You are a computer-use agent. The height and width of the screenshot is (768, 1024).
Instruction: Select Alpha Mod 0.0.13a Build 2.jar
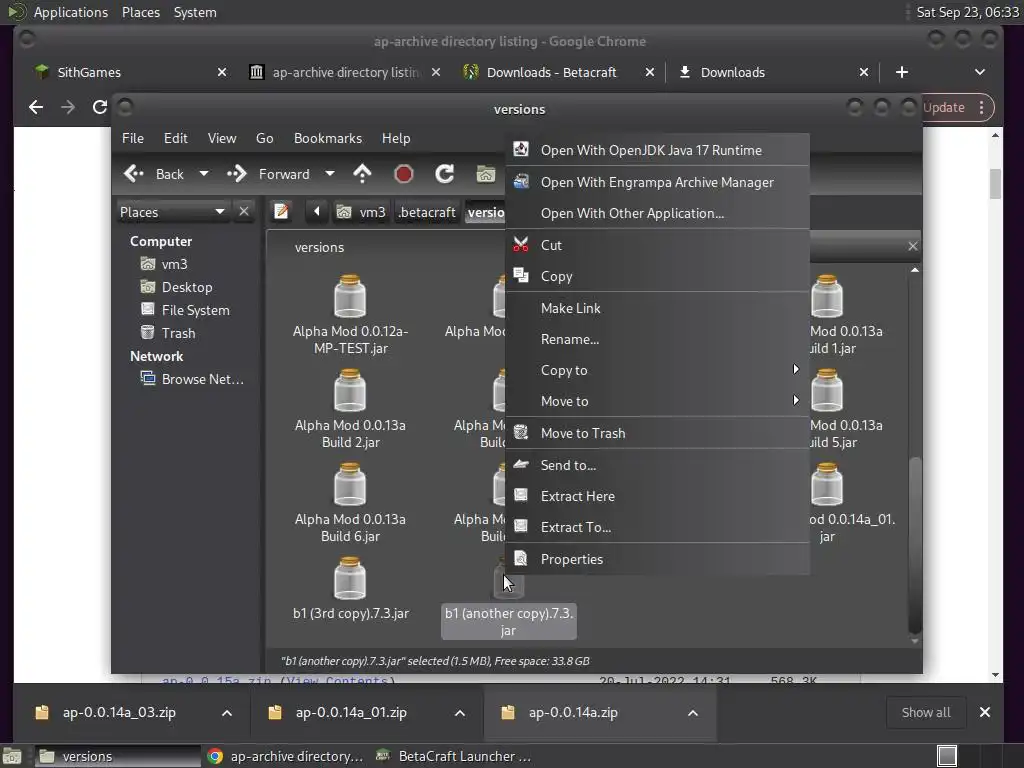click(x=350, y=408)
